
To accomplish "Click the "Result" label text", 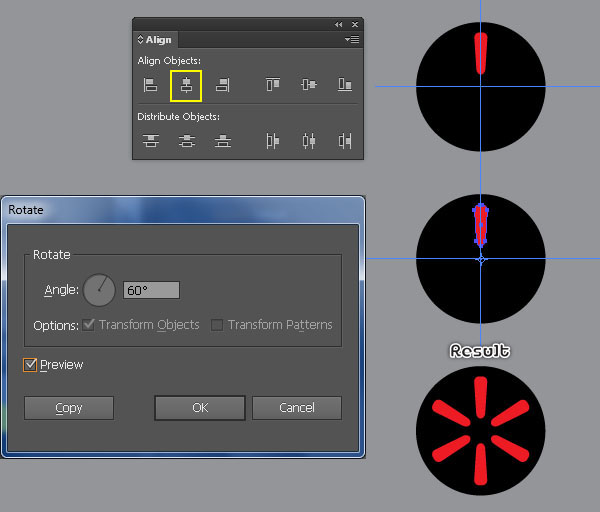I will pyautogui.click(x=479, y=351).
